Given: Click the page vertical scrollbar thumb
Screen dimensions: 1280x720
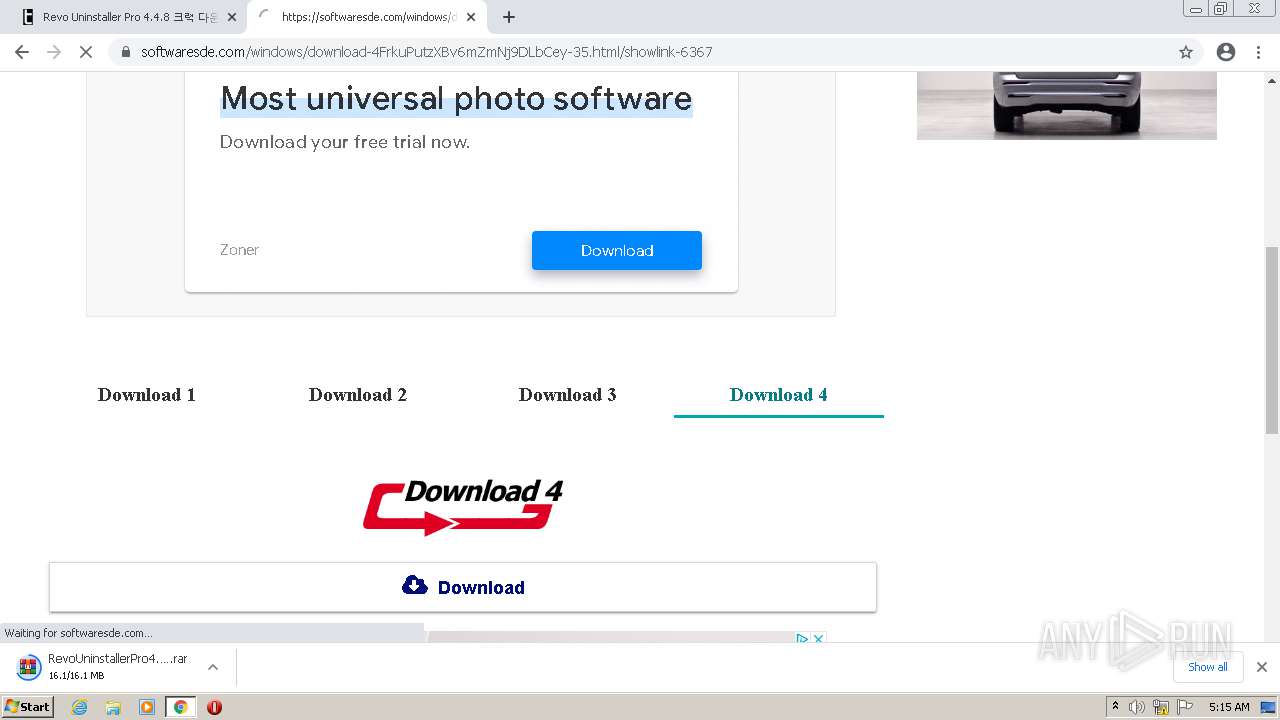Looking at the screenshot, I should click(x=1272, y=340).
